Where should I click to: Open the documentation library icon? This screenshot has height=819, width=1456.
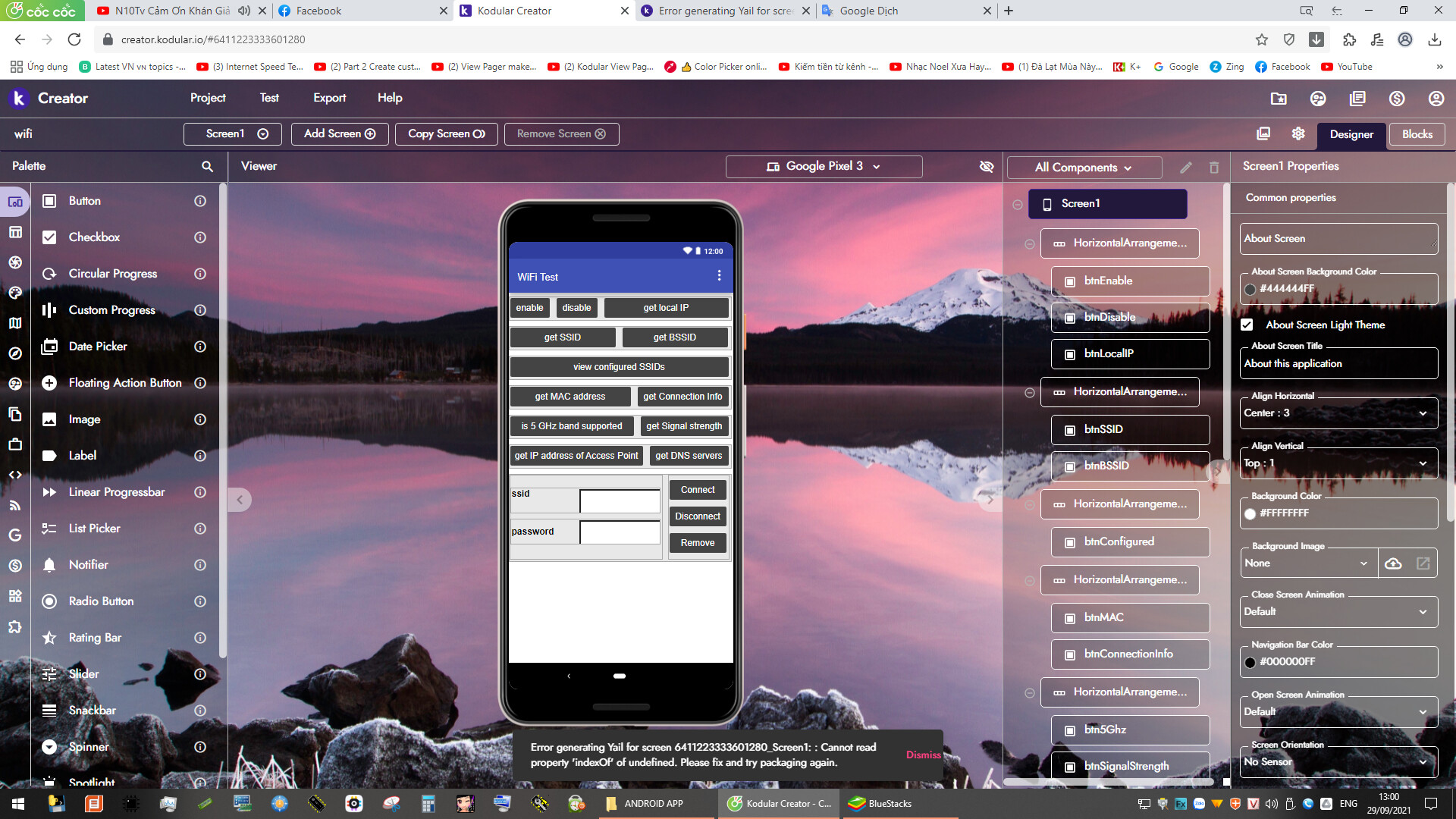1357,99
